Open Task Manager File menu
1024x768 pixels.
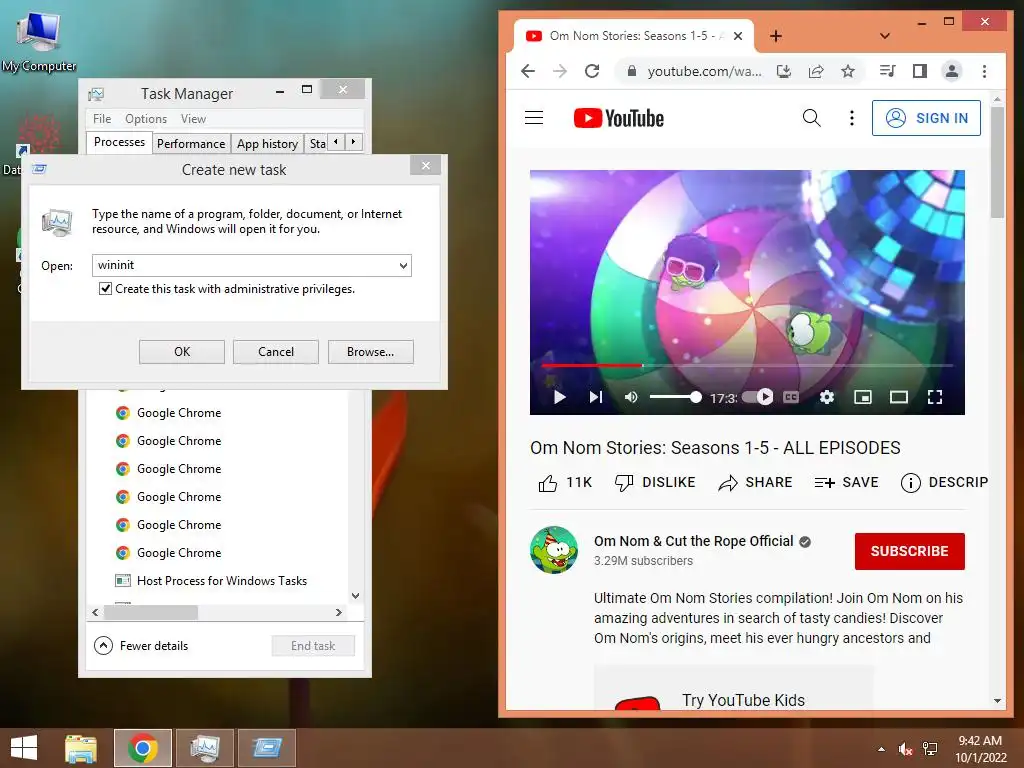[102, 119]
